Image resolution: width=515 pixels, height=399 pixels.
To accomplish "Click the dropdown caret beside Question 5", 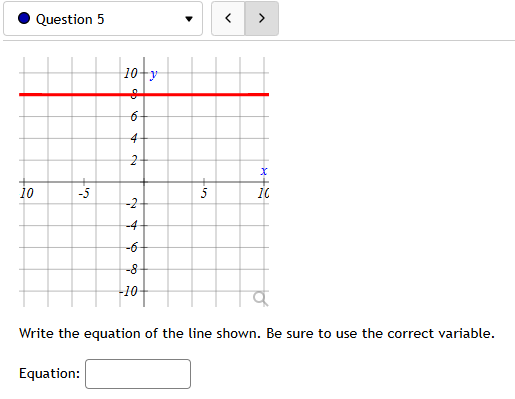I will point(189,19).
